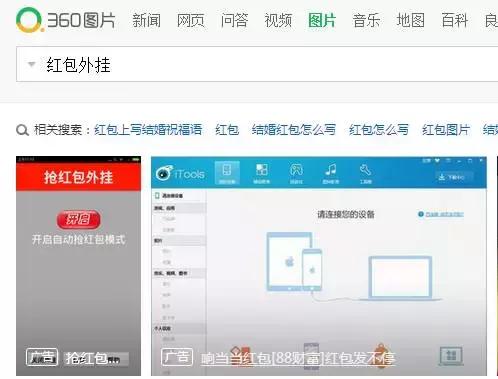Expand the search box dropdown arrow

point(32,64)
